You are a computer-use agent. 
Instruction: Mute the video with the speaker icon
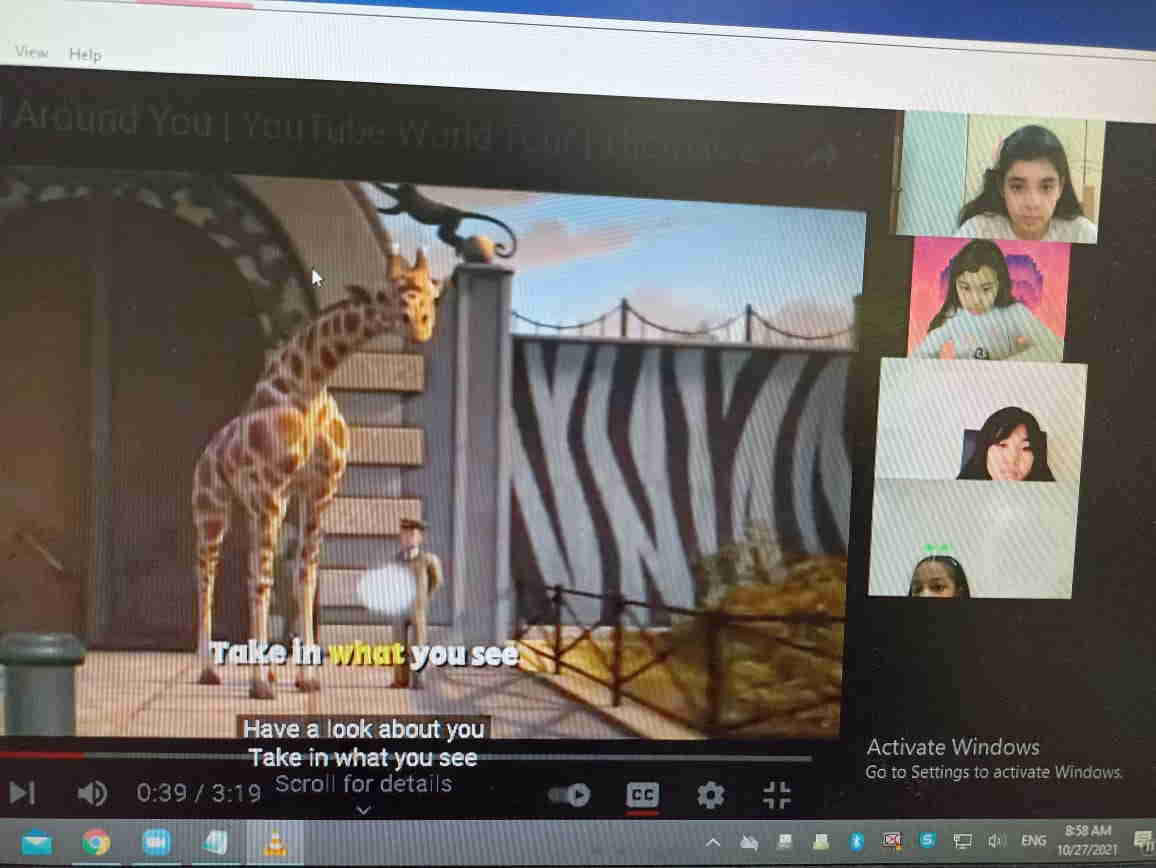click(92, 793)
